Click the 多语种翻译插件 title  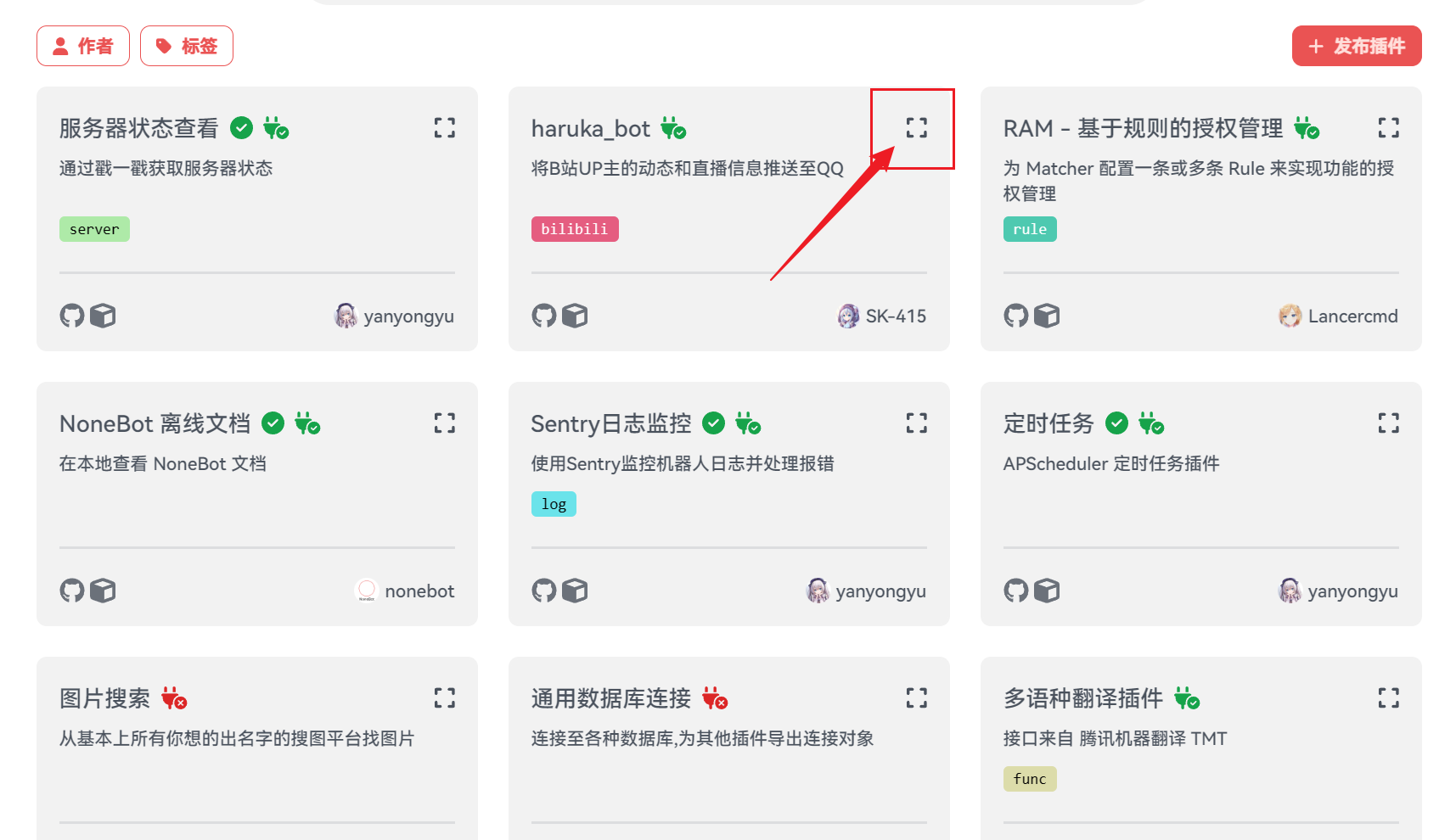[x=1083, y=698]
